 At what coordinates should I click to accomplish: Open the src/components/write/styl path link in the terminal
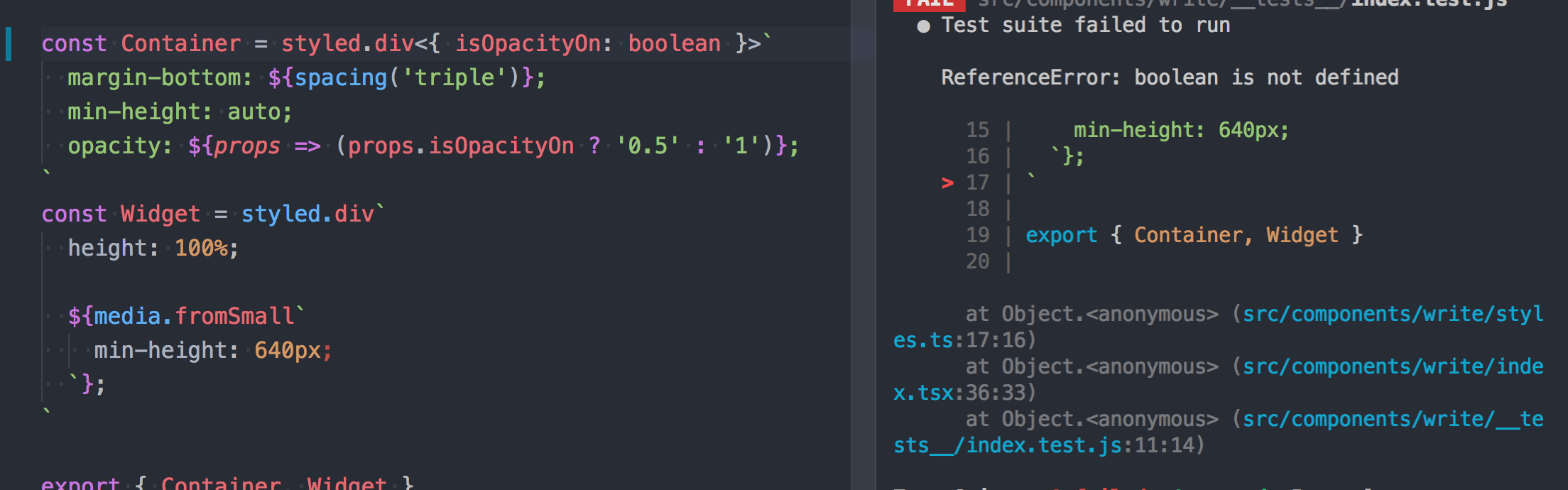[1393, 315]
